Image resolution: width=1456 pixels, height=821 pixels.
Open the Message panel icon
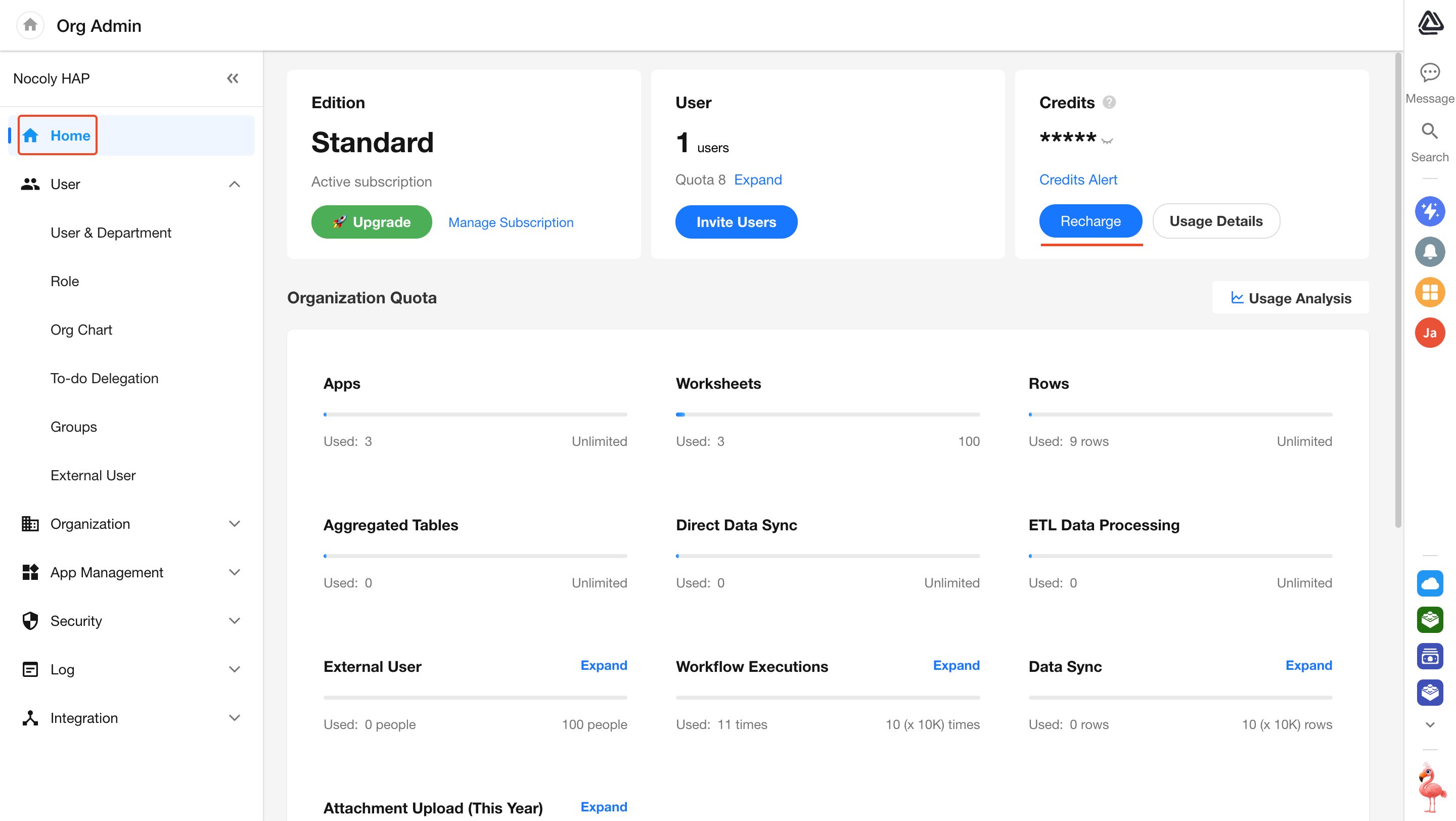(x=1429, y=73)
